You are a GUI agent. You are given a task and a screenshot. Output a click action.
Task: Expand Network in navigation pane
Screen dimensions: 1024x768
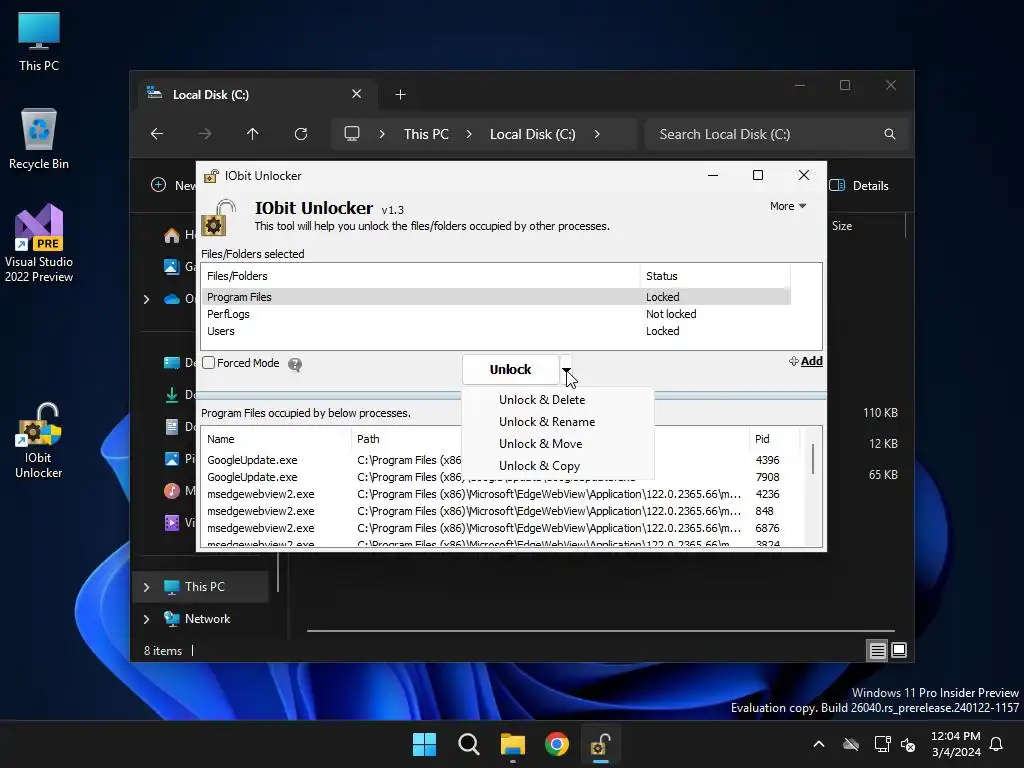[146, 619]
